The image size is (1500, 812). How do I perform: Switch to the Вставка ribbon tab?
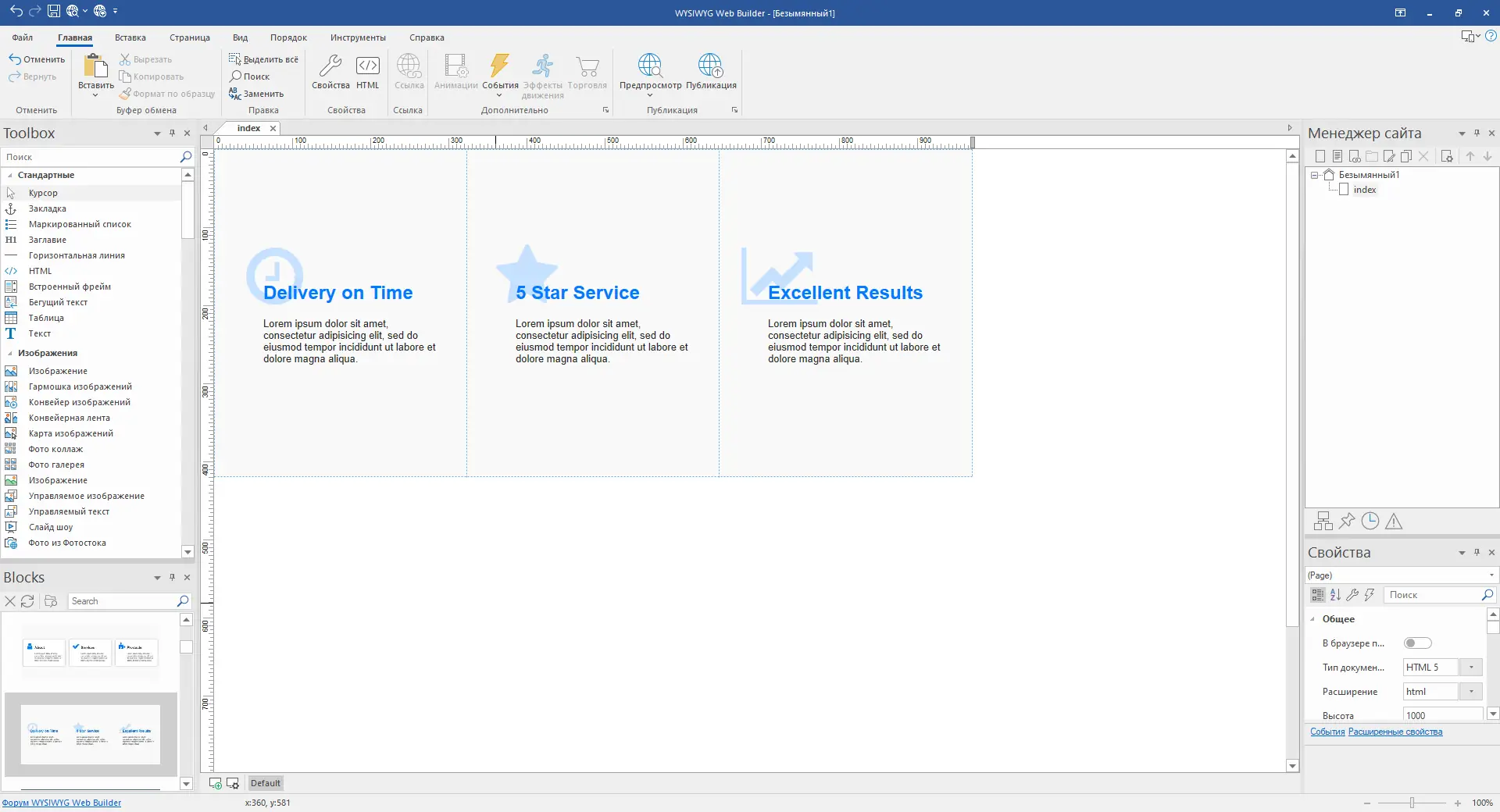click(130, 37)
